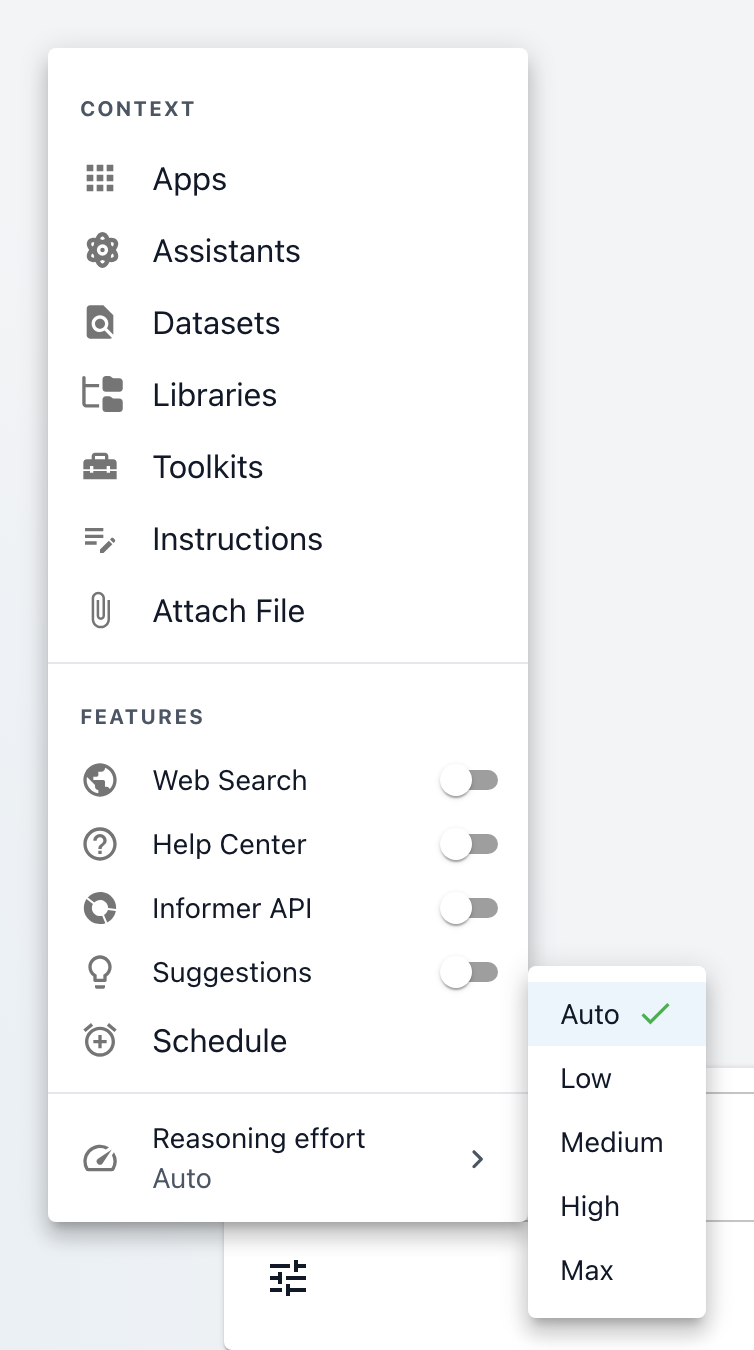Select Max reasoning effort
Image resolution: width=754 pixels, height=1350 pixels.
[617, 1270]
